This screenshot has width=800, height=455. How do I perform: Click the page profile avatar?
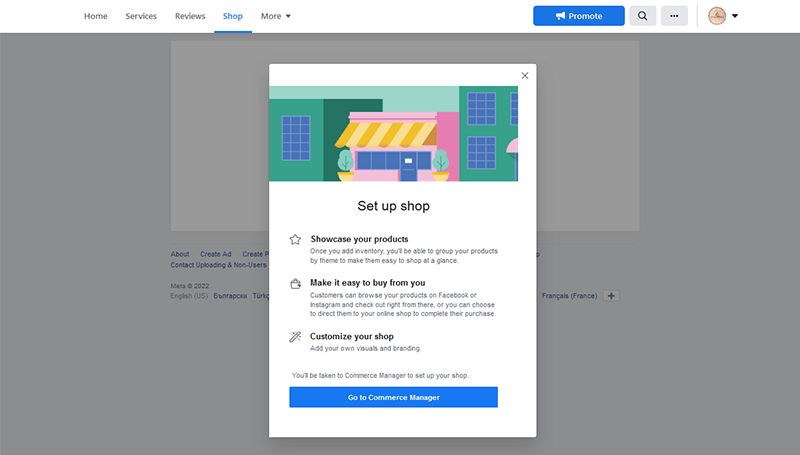pos(717,16)
